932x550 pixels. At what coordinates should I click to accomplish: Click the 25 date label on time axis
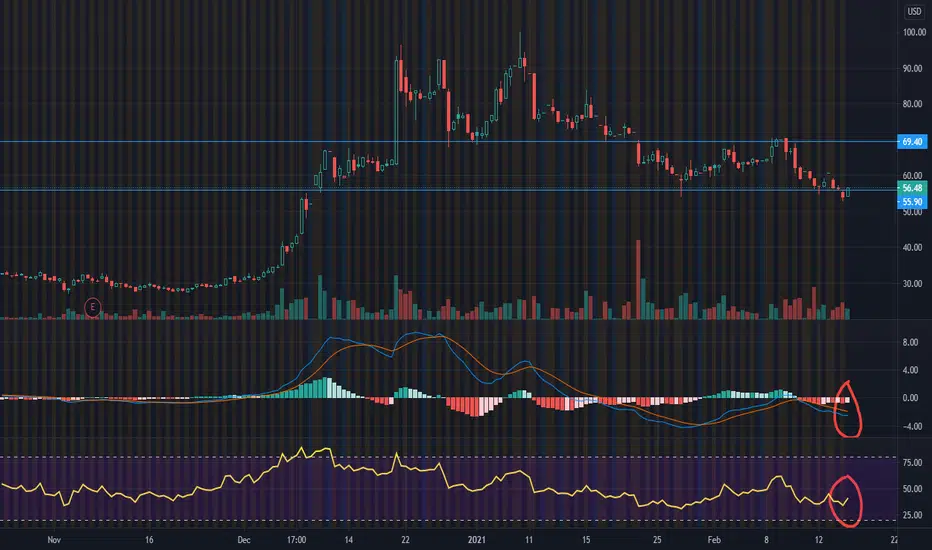(657, 540)
